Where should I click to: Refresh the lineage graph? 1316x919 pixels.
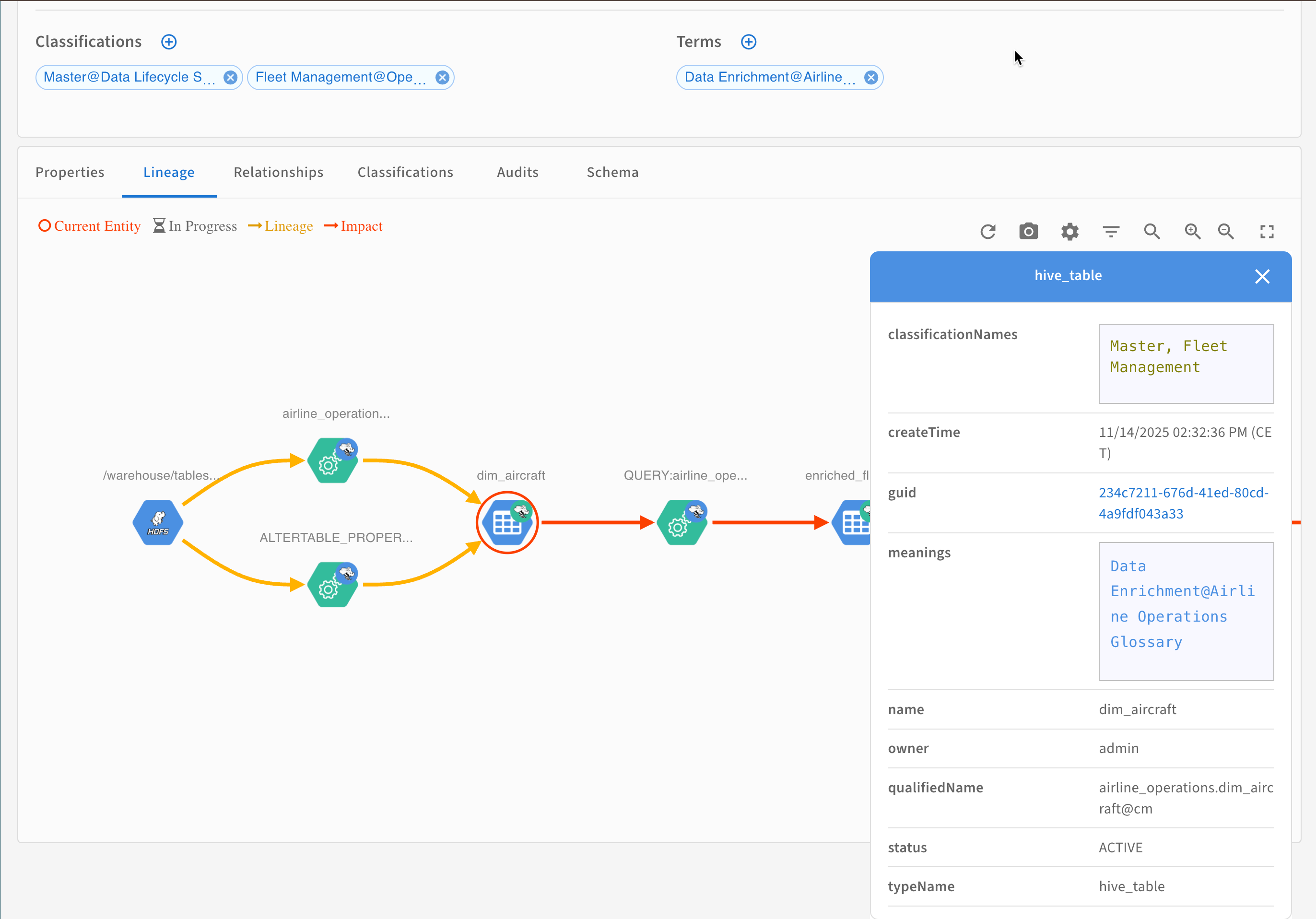tap(987, 232)
